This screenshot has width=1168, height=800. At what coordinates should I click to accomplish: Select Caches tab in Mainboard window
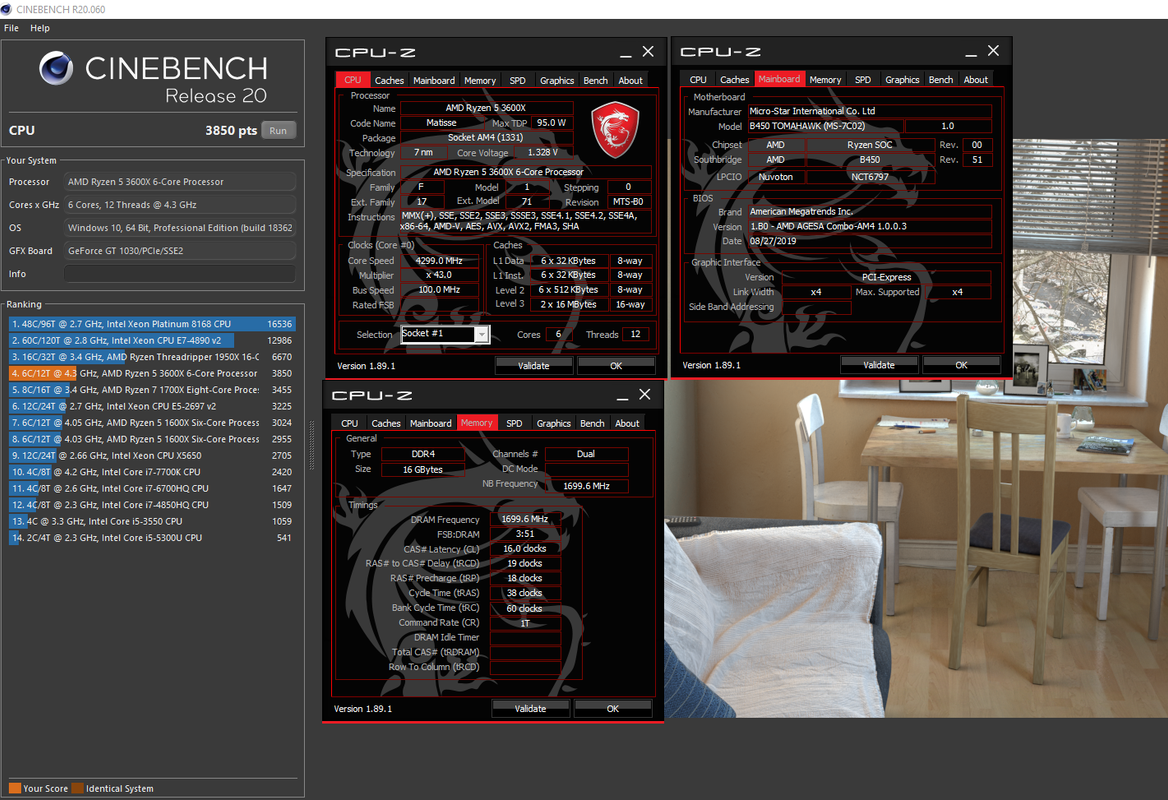coord(734,80)
